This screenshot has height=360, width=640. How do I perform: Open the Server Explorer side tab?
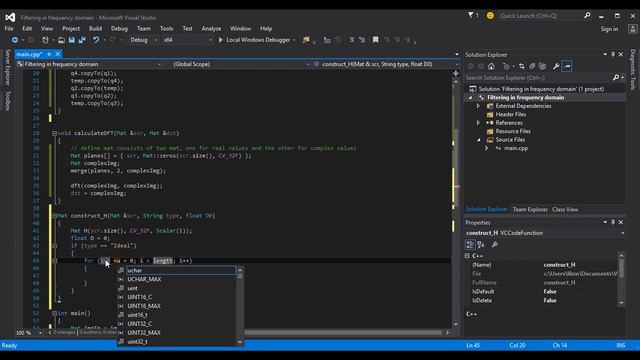coord(7,67)
